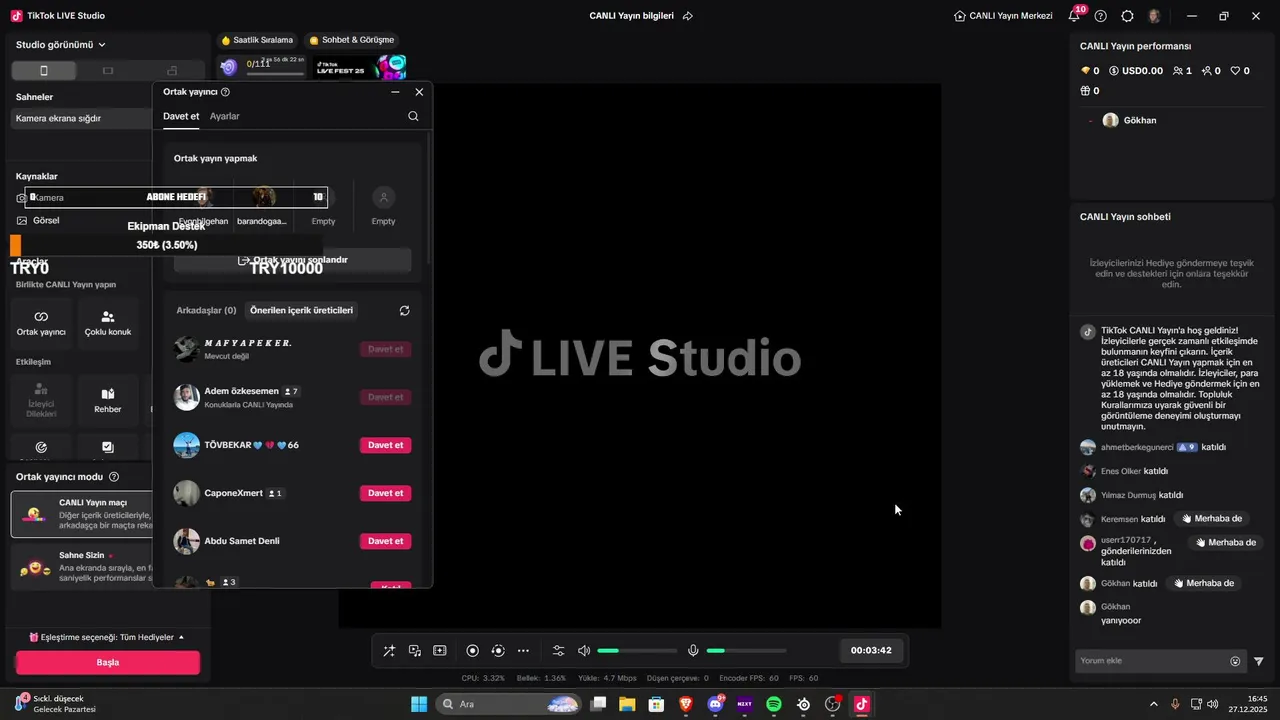Click the Windows taskbar Ara search box
This screenshot has height=720, width=1280.
pyautogui.click(x=510, y=704)
